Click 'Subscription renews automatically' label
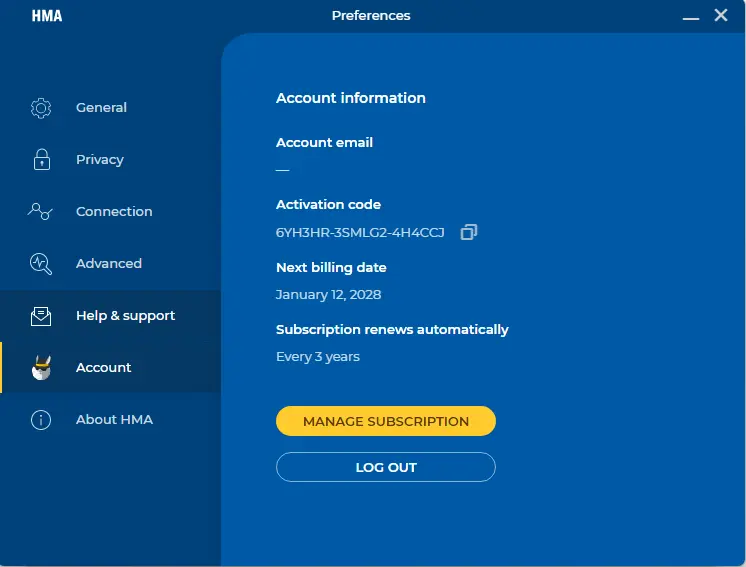This screenshot has height=567, width=746. (x=393, y=330)
